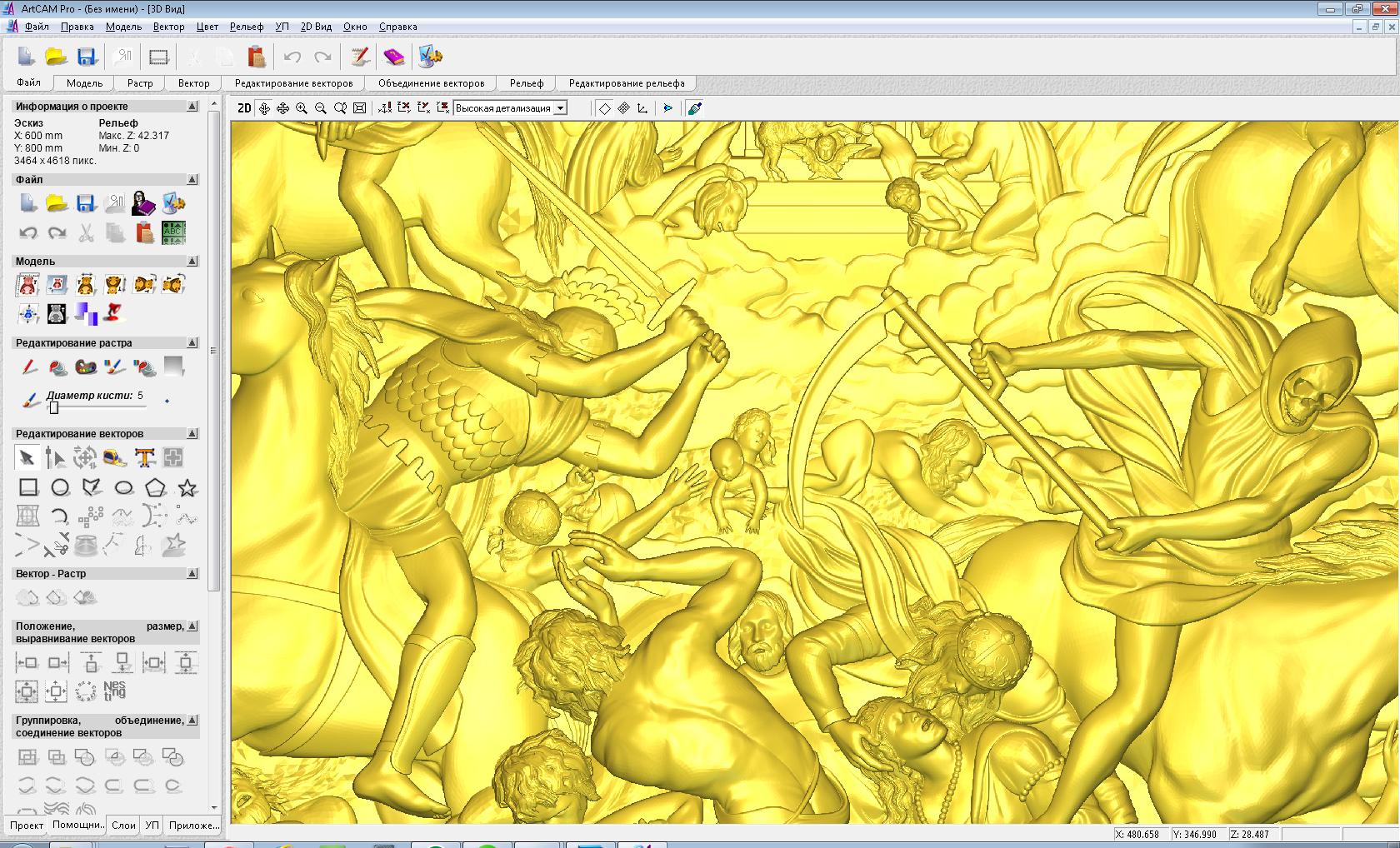Open Options monitor icon in top toolbar
Screen dimensions: 1400x848
click(430, 57)
